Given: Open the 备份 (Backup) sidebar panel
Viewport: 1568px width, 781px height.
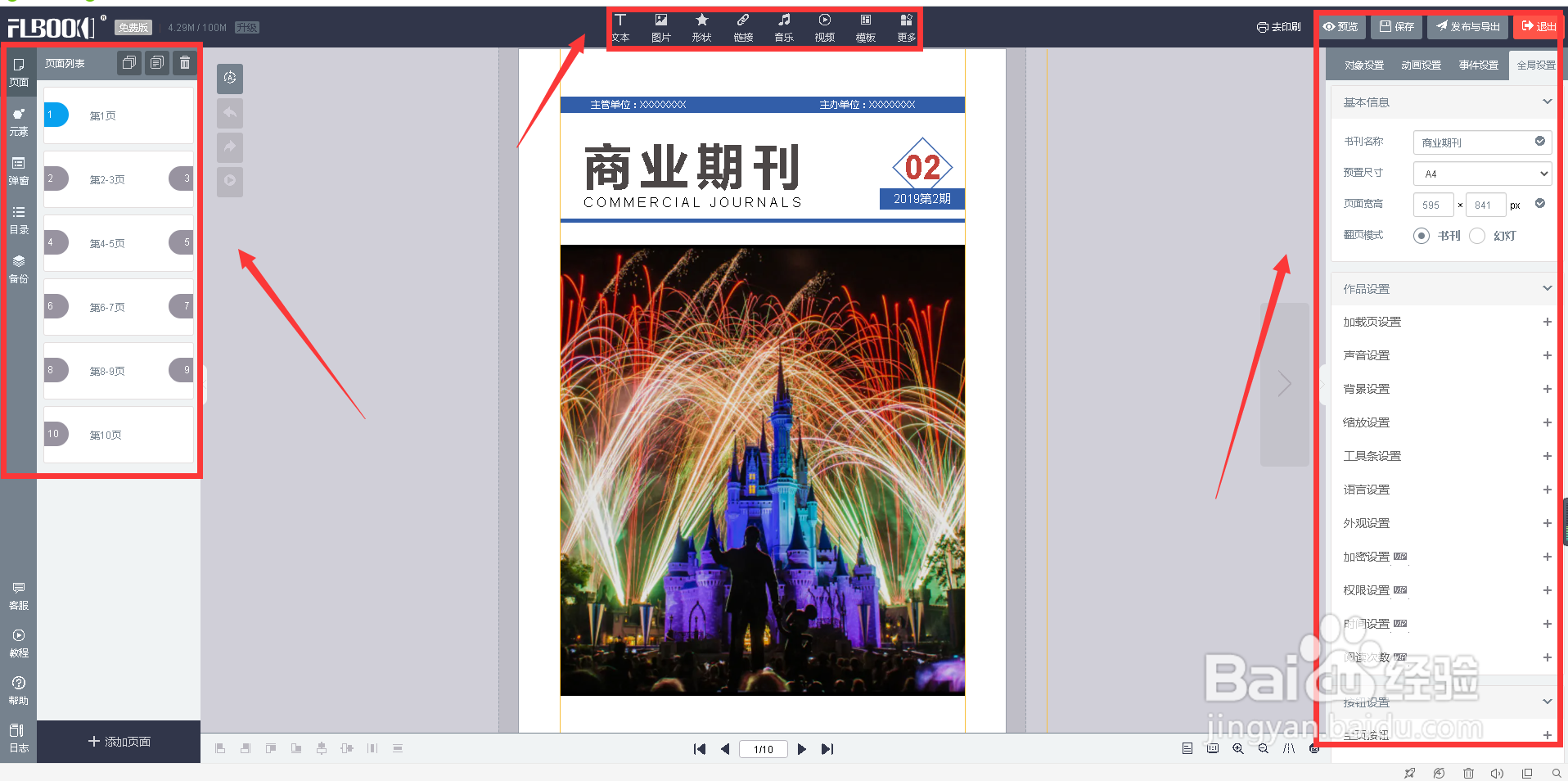Looking at the screenshot, I should pyautogui.click(x=19, y=269).
